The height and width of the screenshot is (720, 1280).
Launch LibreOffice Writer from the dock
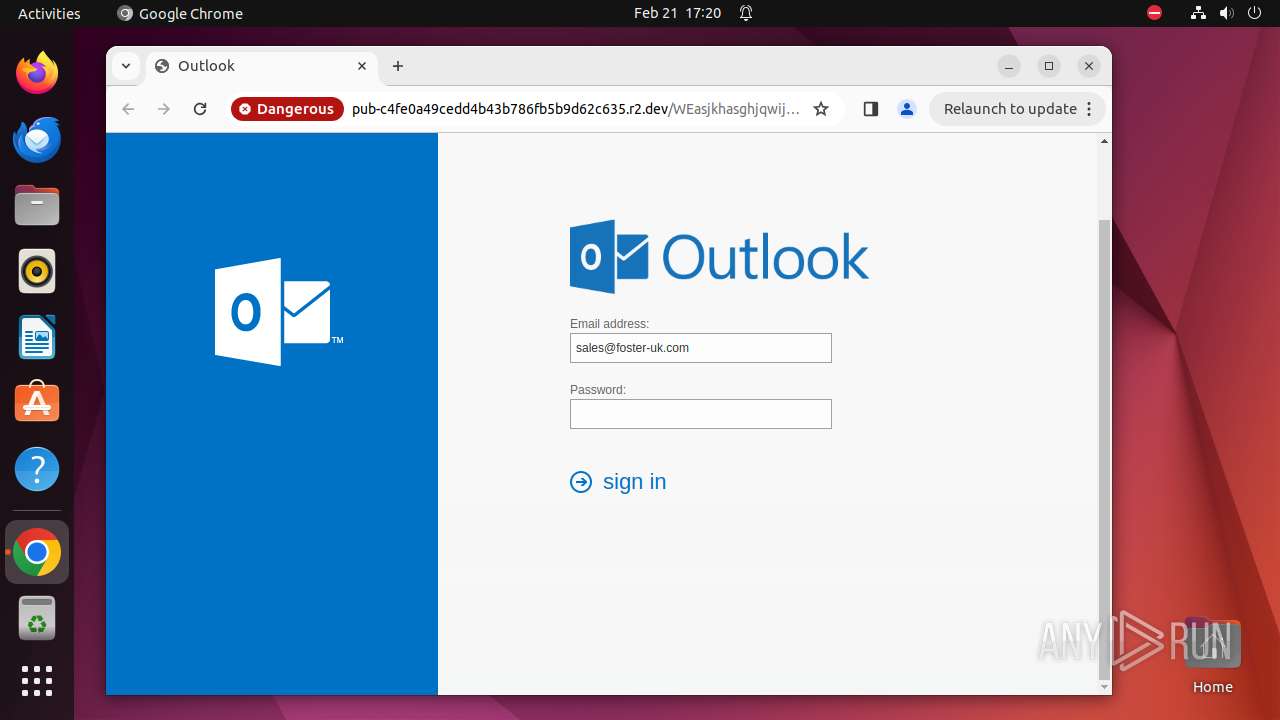pos(37,337)
